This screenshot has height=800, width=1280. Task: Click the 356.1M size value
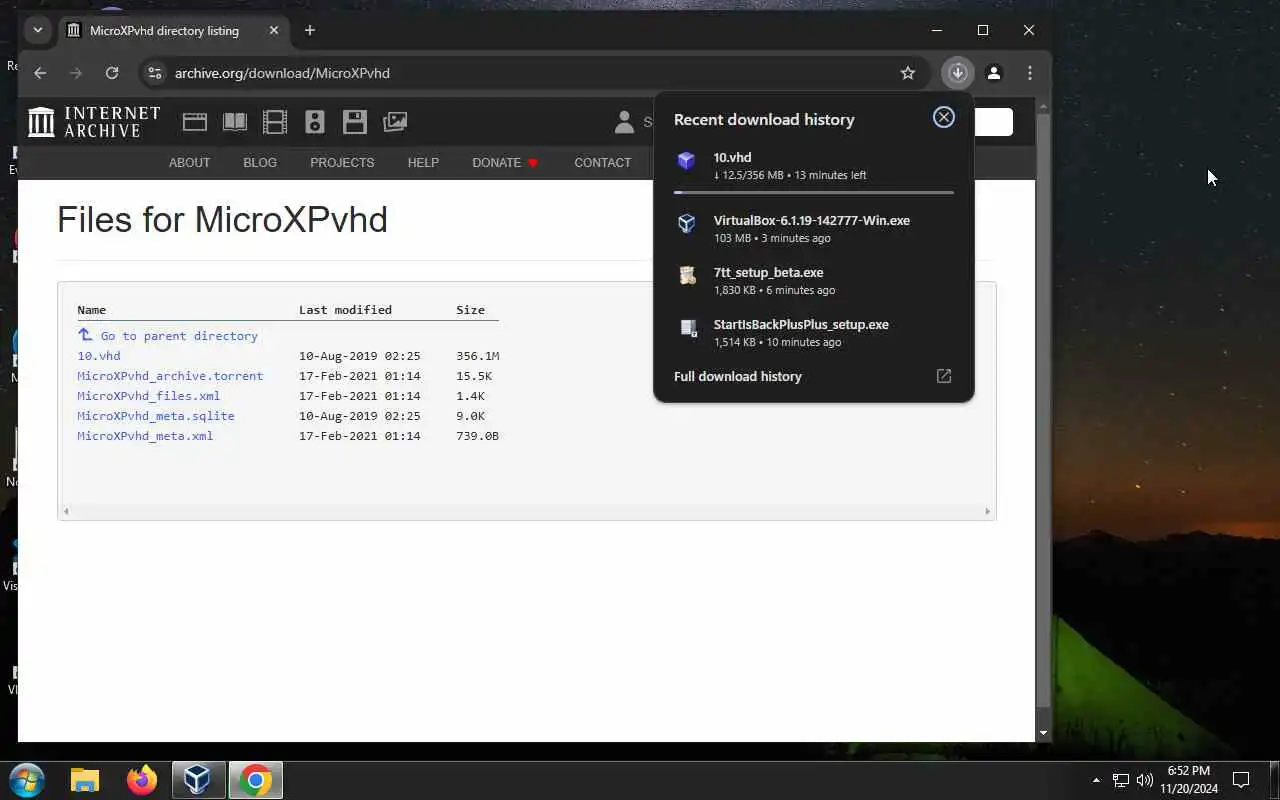click(x=478, y=356)
